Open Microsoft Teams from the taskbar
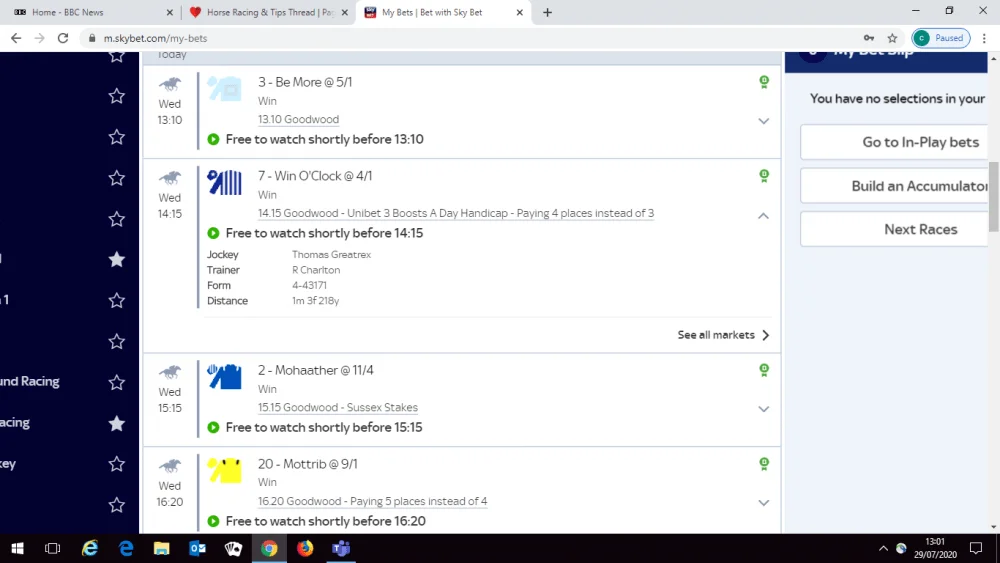1000x563 pixels. tap(341, 548)
